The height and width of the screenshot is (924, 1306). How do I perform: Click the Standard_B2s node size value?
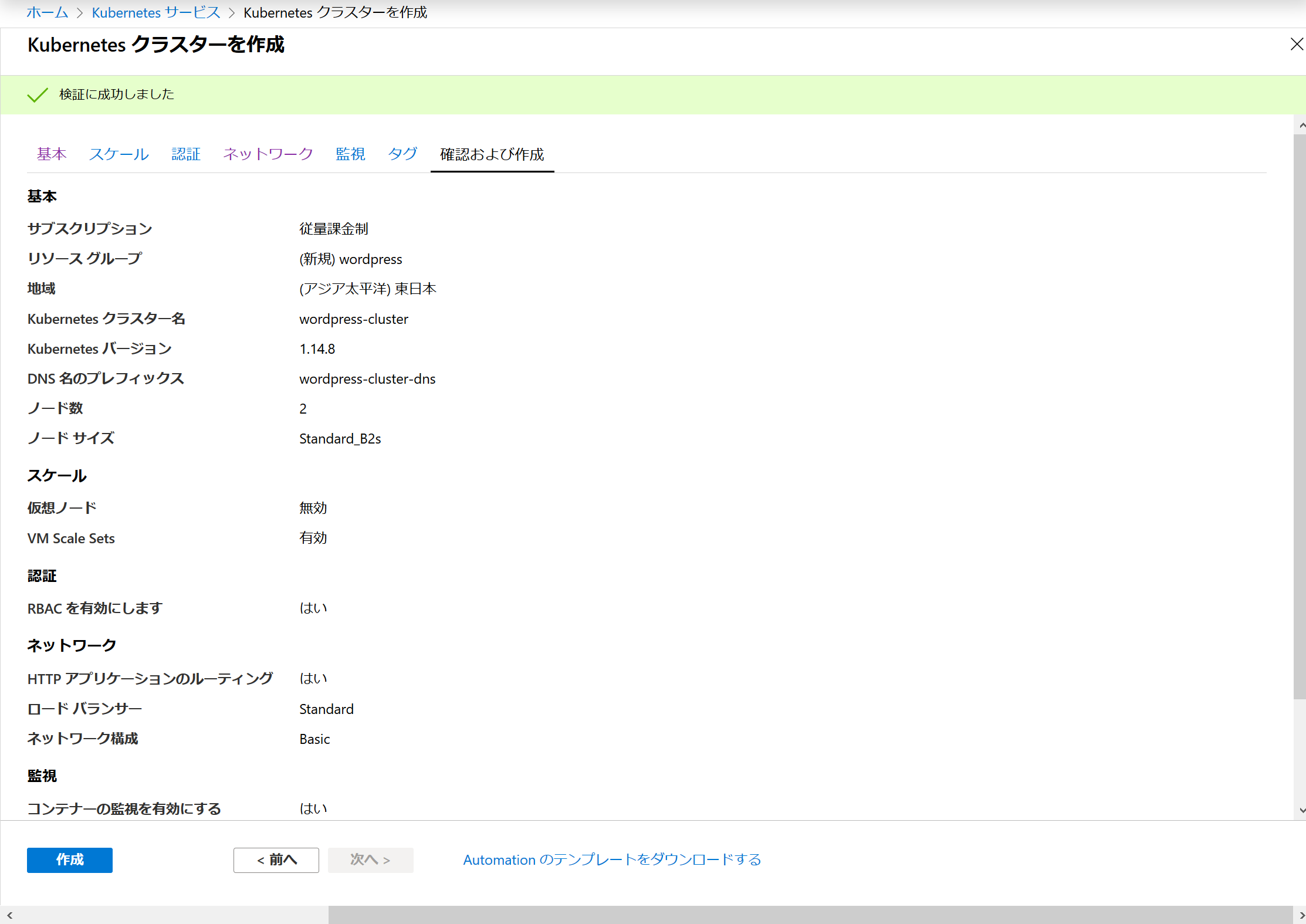[x=340, y=439]
